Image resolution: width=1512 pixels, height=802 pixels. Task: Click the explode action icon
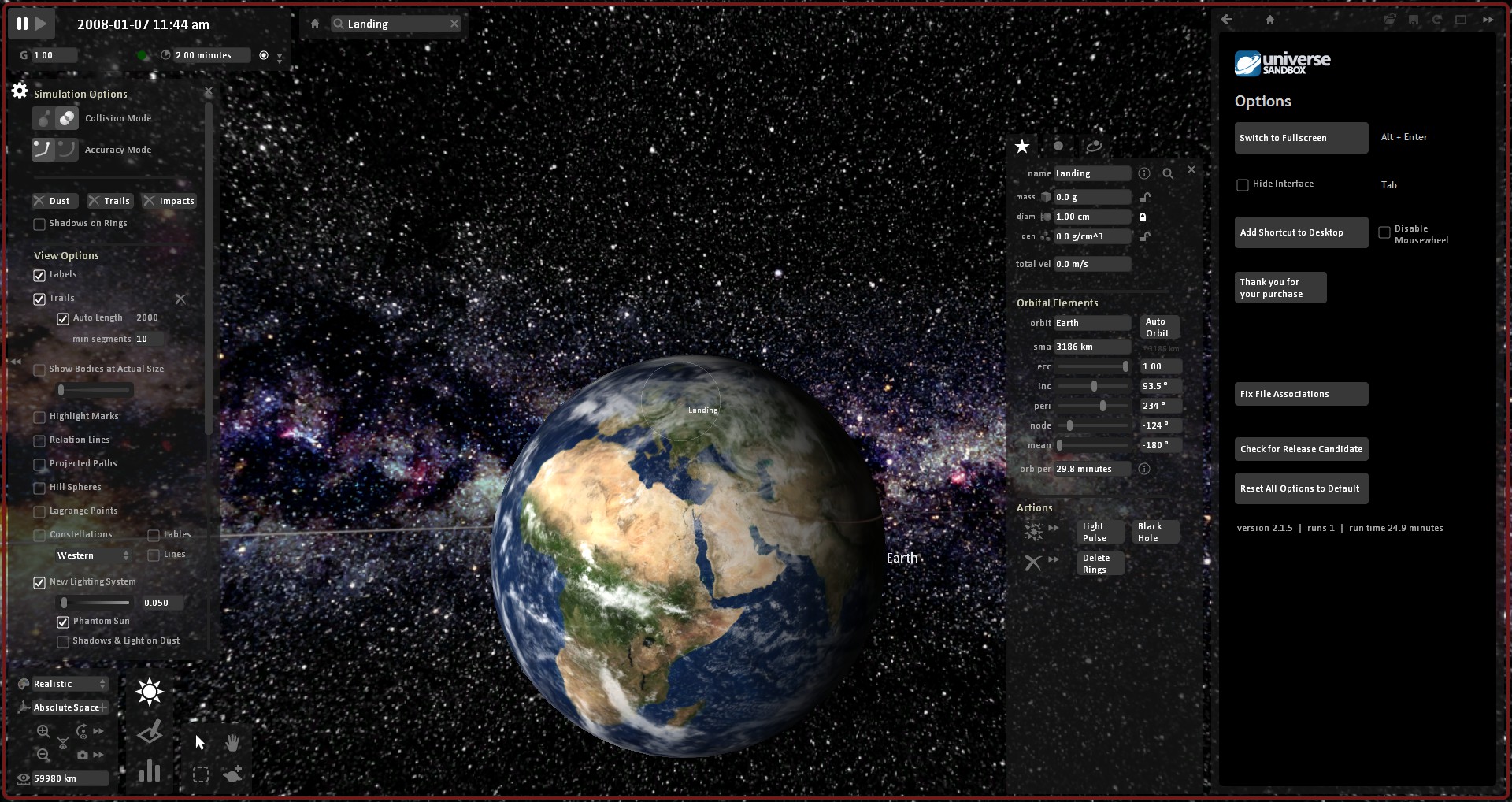click(1033, 531)
